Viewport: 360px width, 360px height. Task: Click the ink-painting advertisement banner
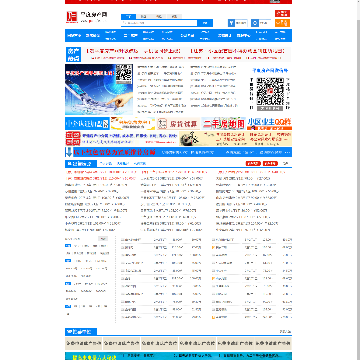point(235,139)
